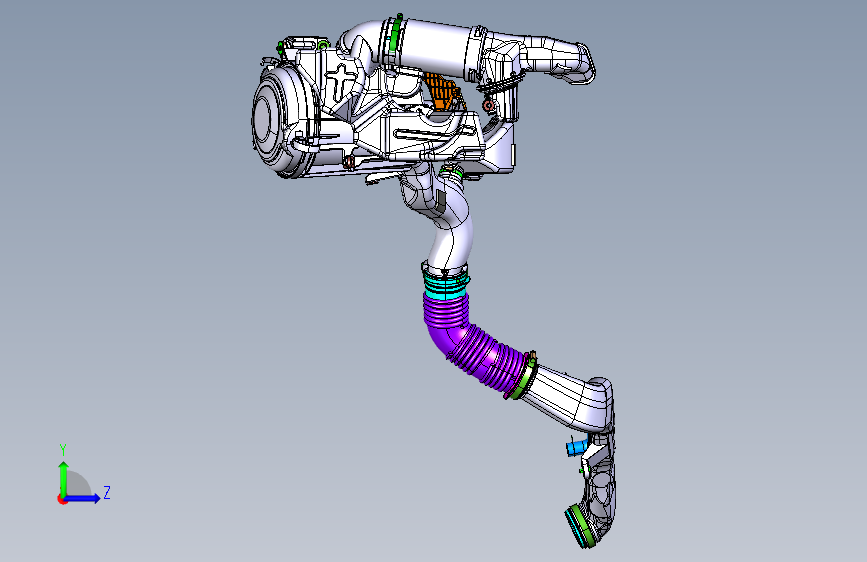Select the green outlet ring at duct bottom
Screen dimensions: 867x562
coord(582,524)
